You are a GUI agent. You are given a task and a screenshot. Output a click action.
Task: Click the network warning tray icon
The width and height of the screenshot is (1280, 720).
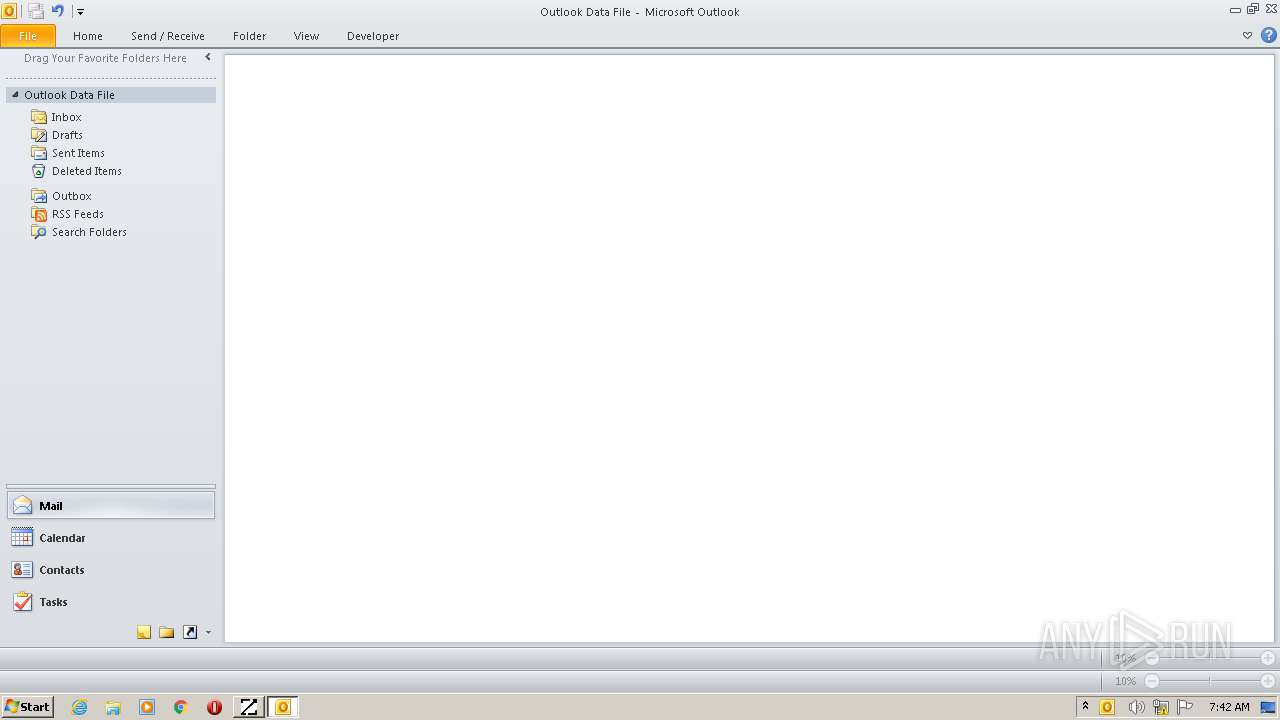1161,707
